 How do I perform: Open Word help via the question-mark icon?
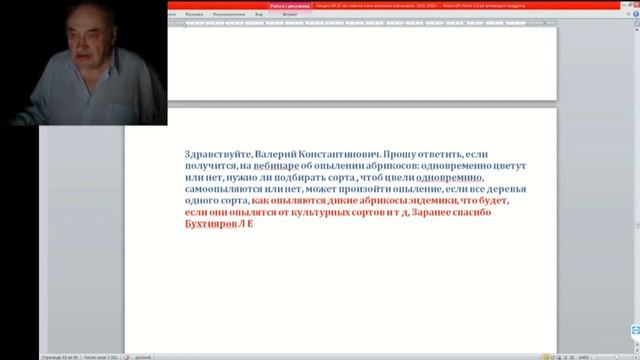(x=636, y=14)
